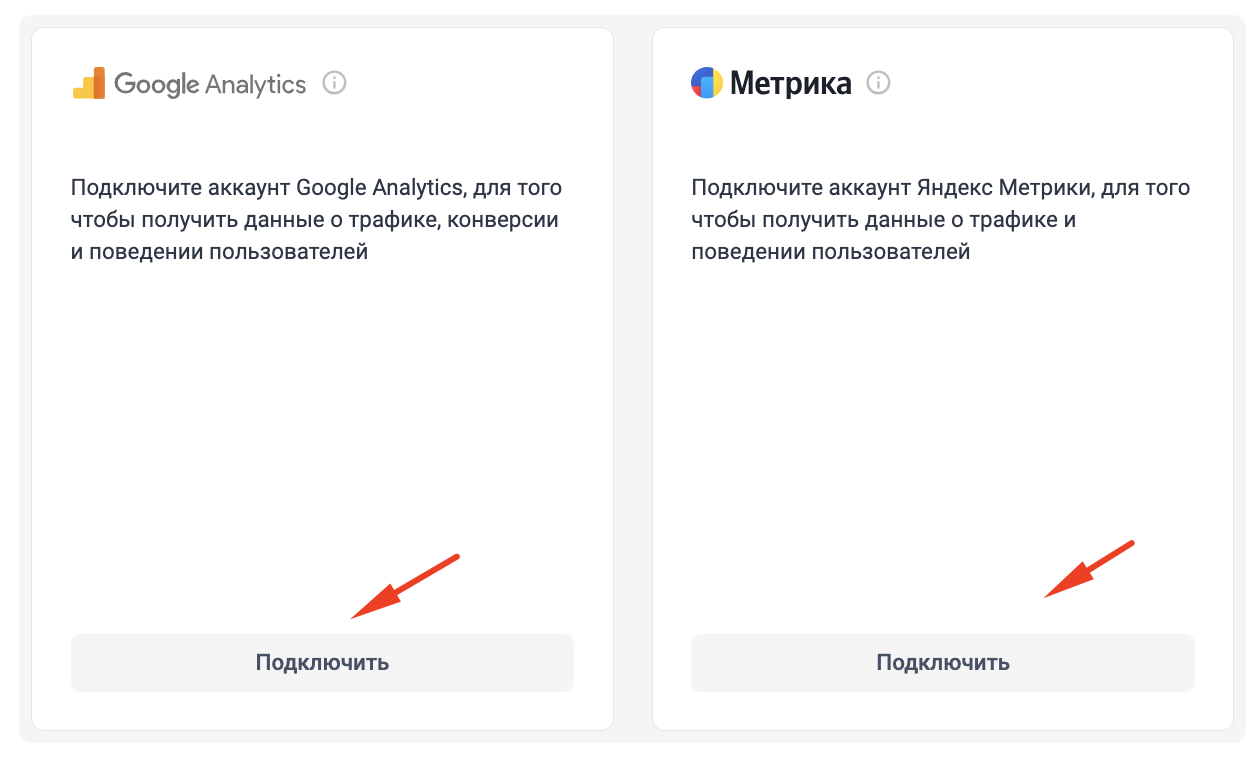Open the info icon beside Метрика
Image resolution: width=1254 pixels, height=768 pixels.
pyautogui.click(x=878, y=83)
